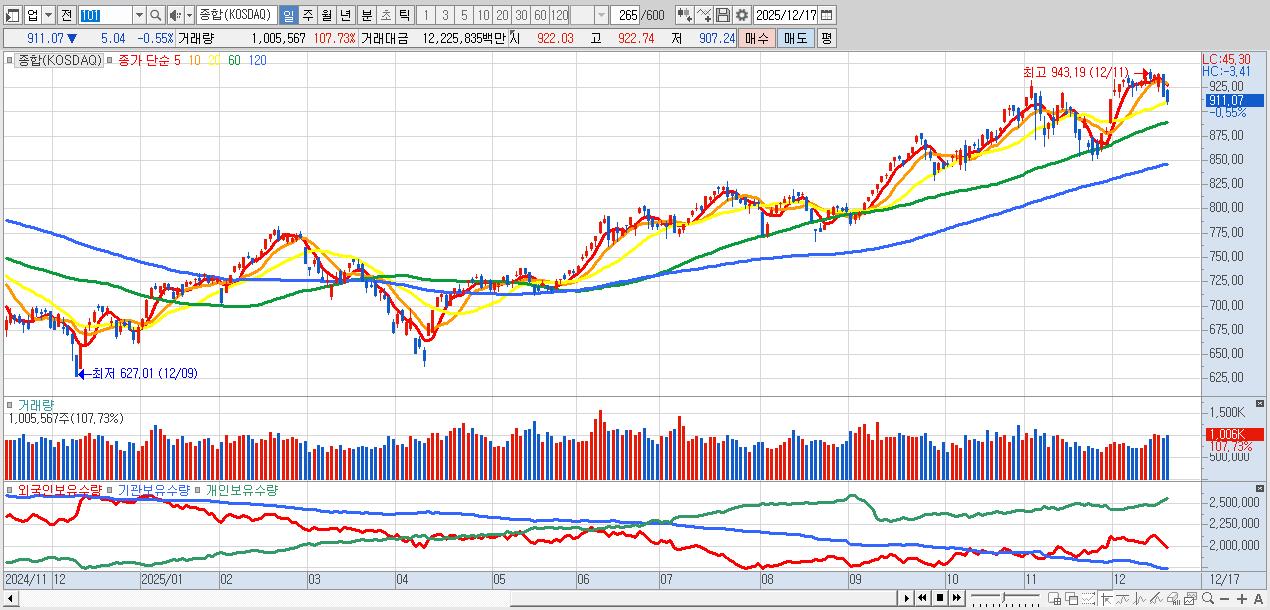Click the 개인보유수량 legend label

[242, 490]
